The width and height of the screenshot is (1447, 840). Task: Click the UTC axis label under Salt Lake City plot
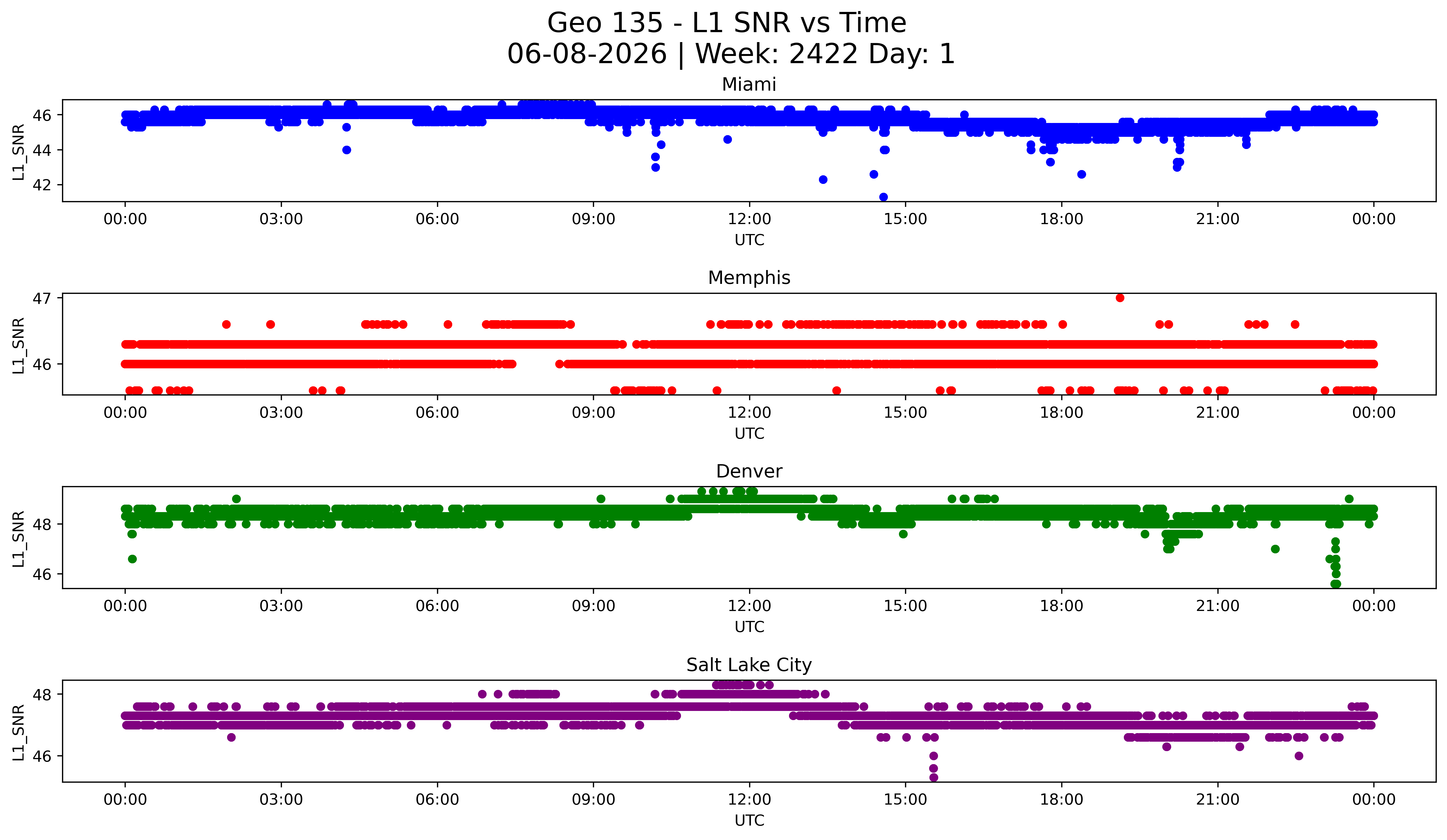point(749,821)
